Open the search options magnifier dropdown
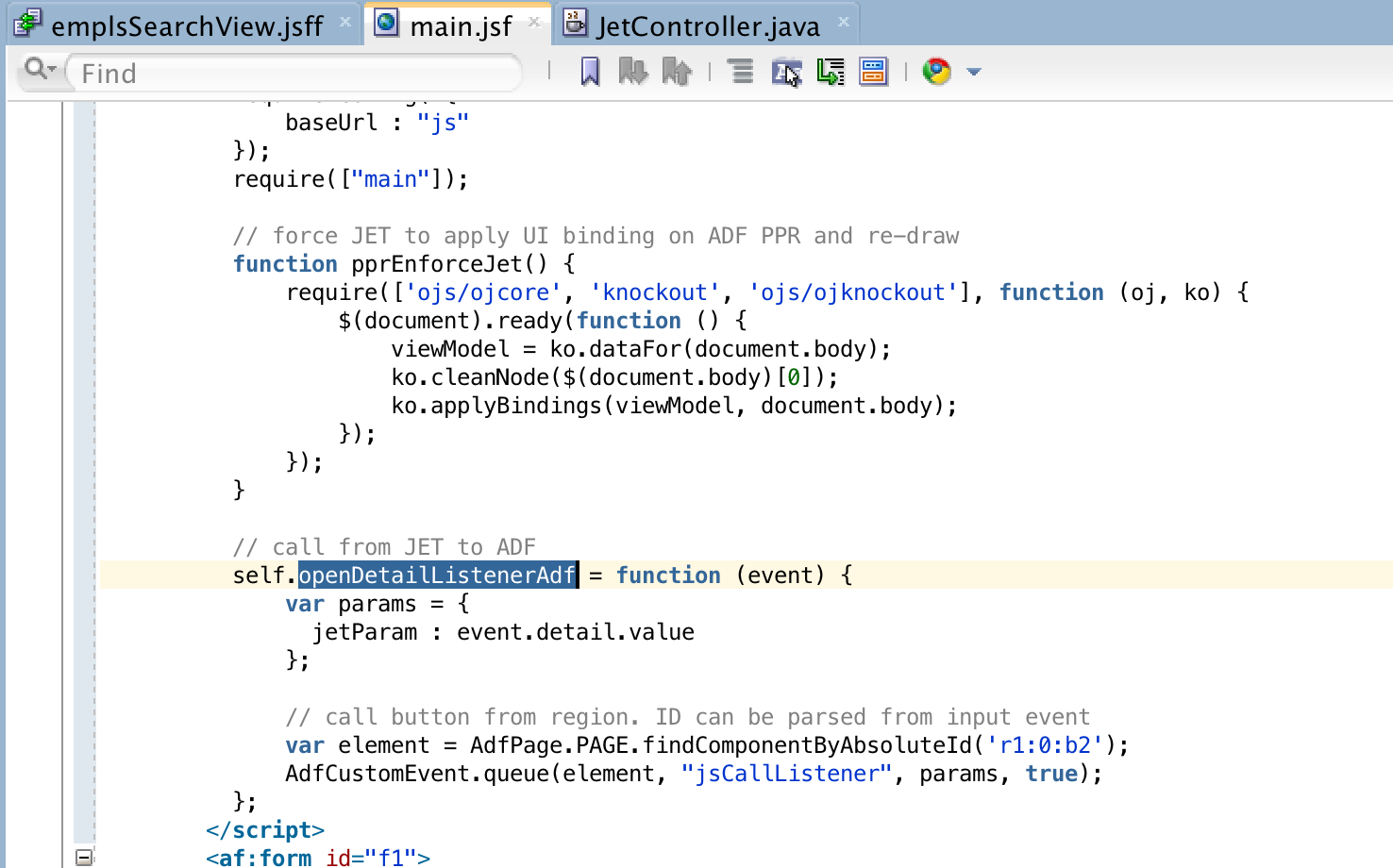 40,70
